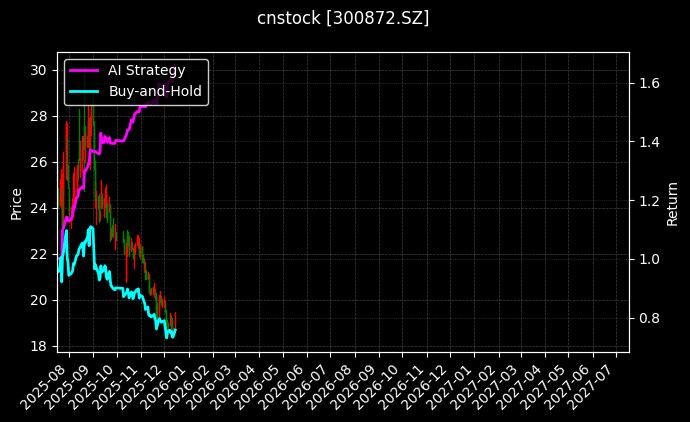Screen dimensions: 690x422
Task: Click the 0.8 tick on Return axis
Action: click(x=648, y=318)
